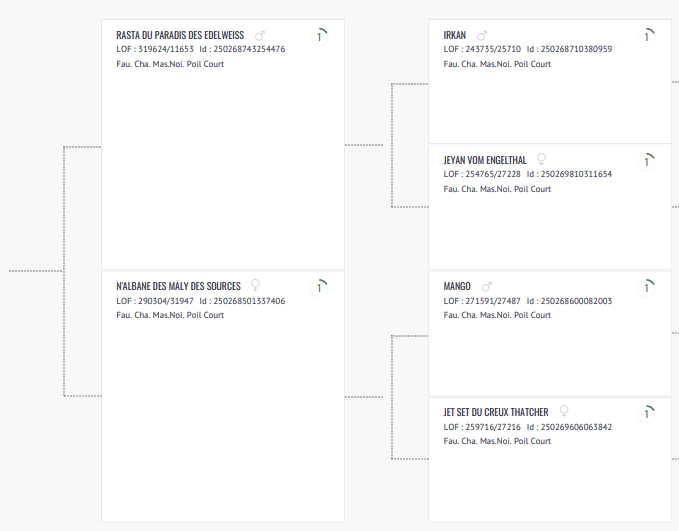This screenshot has height=531, width=679.
Task: Open RASTA DU PARADIS DES EDELWEISS profile
Action: (180, 35)
